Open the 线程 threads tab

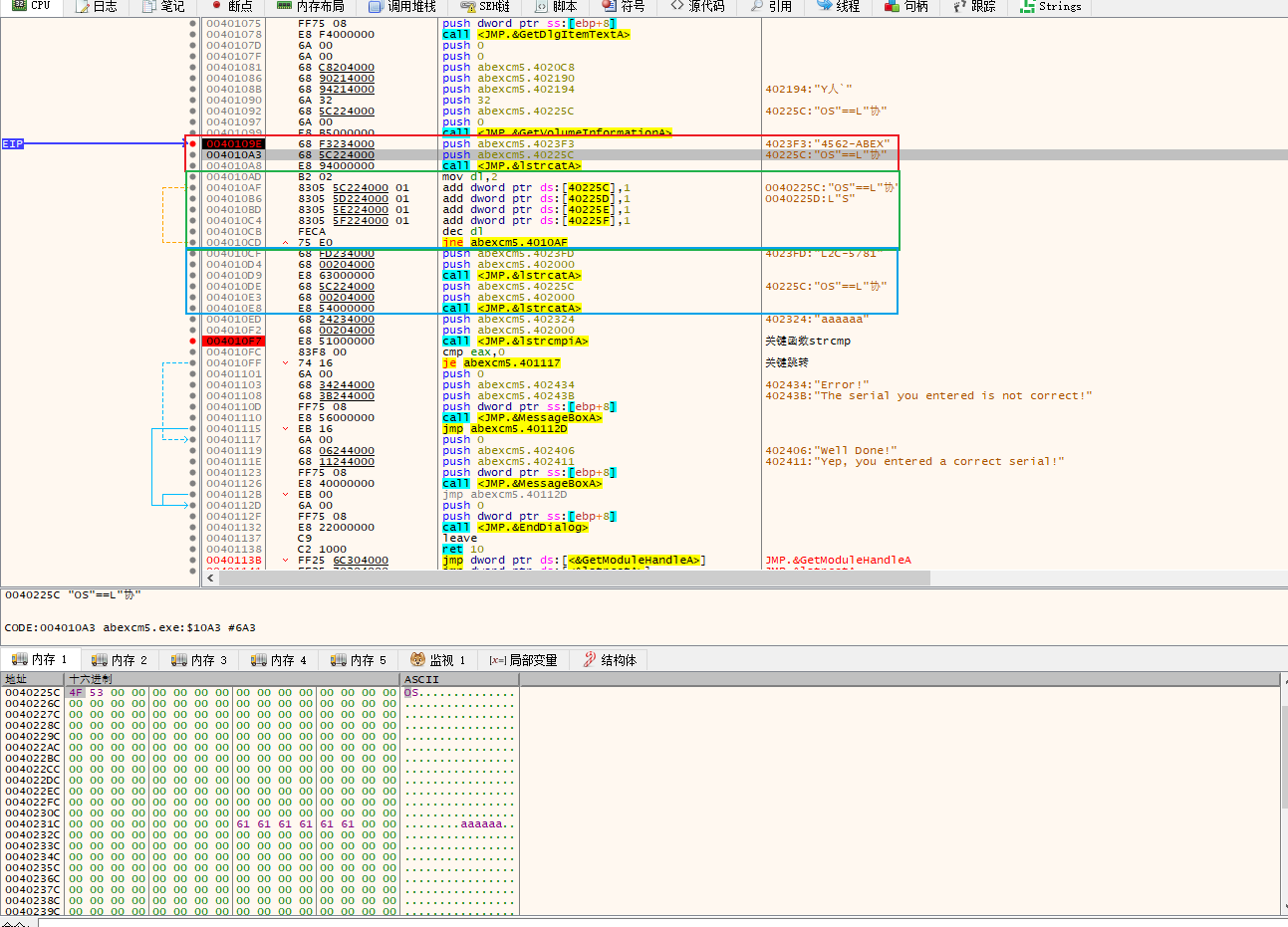(839, 6)
